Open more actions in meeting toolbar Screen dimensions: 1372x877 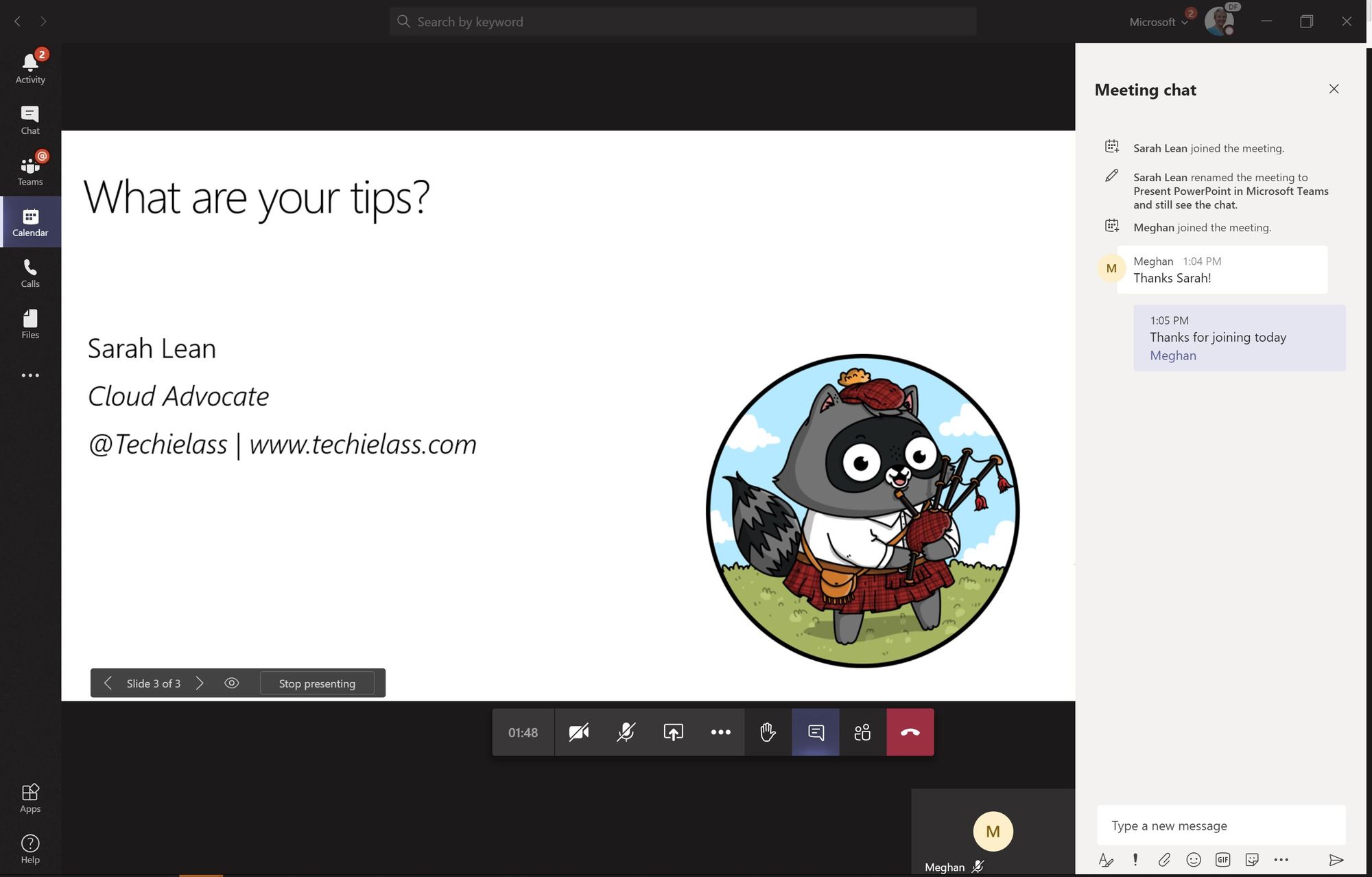tap(720, 732)
